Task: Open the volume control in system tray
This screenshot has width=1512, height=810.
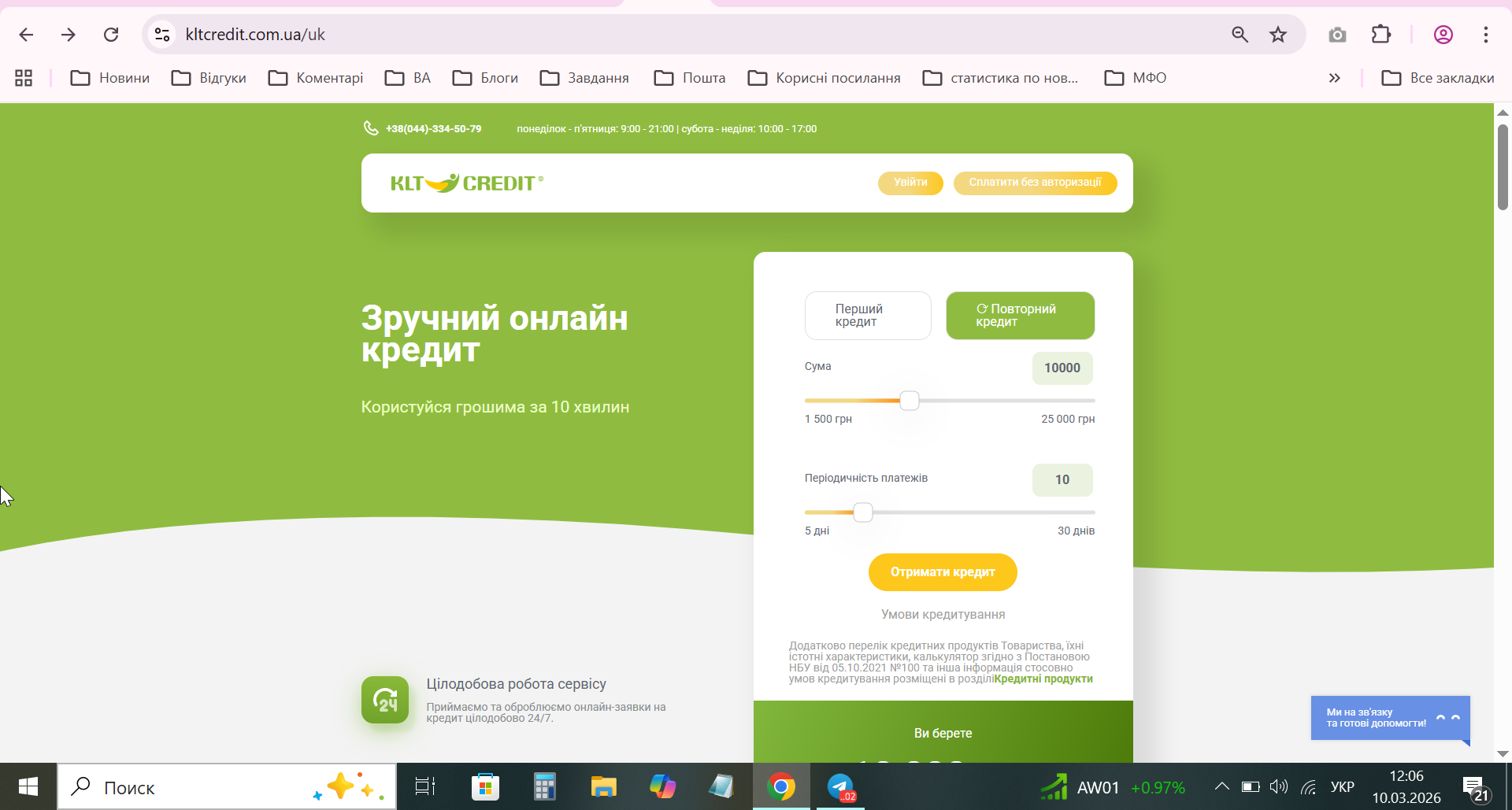Action: pyautogui.click(x=1279, y=786)
